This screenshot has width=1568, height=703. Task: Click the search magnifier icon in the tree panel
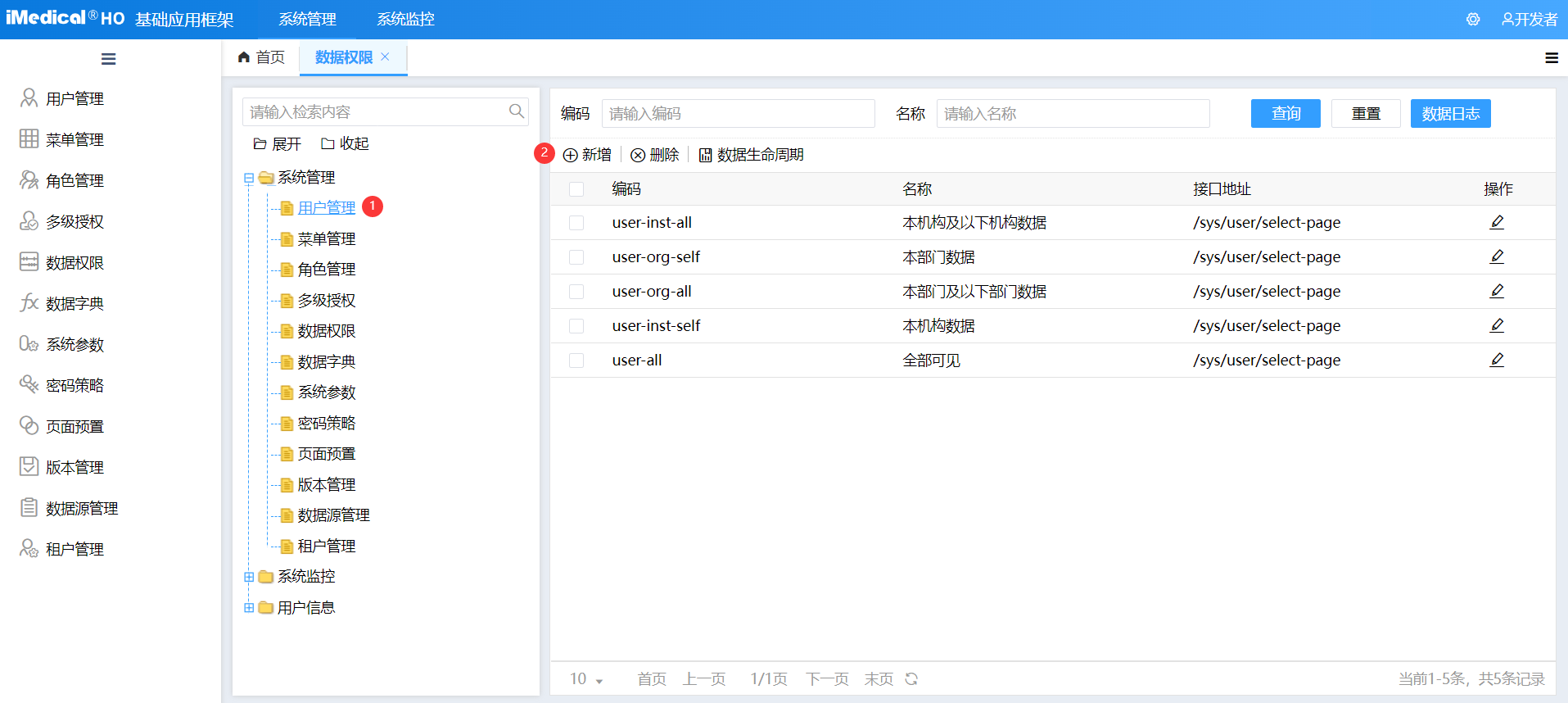pyautogui.click(x=516, y=111)
